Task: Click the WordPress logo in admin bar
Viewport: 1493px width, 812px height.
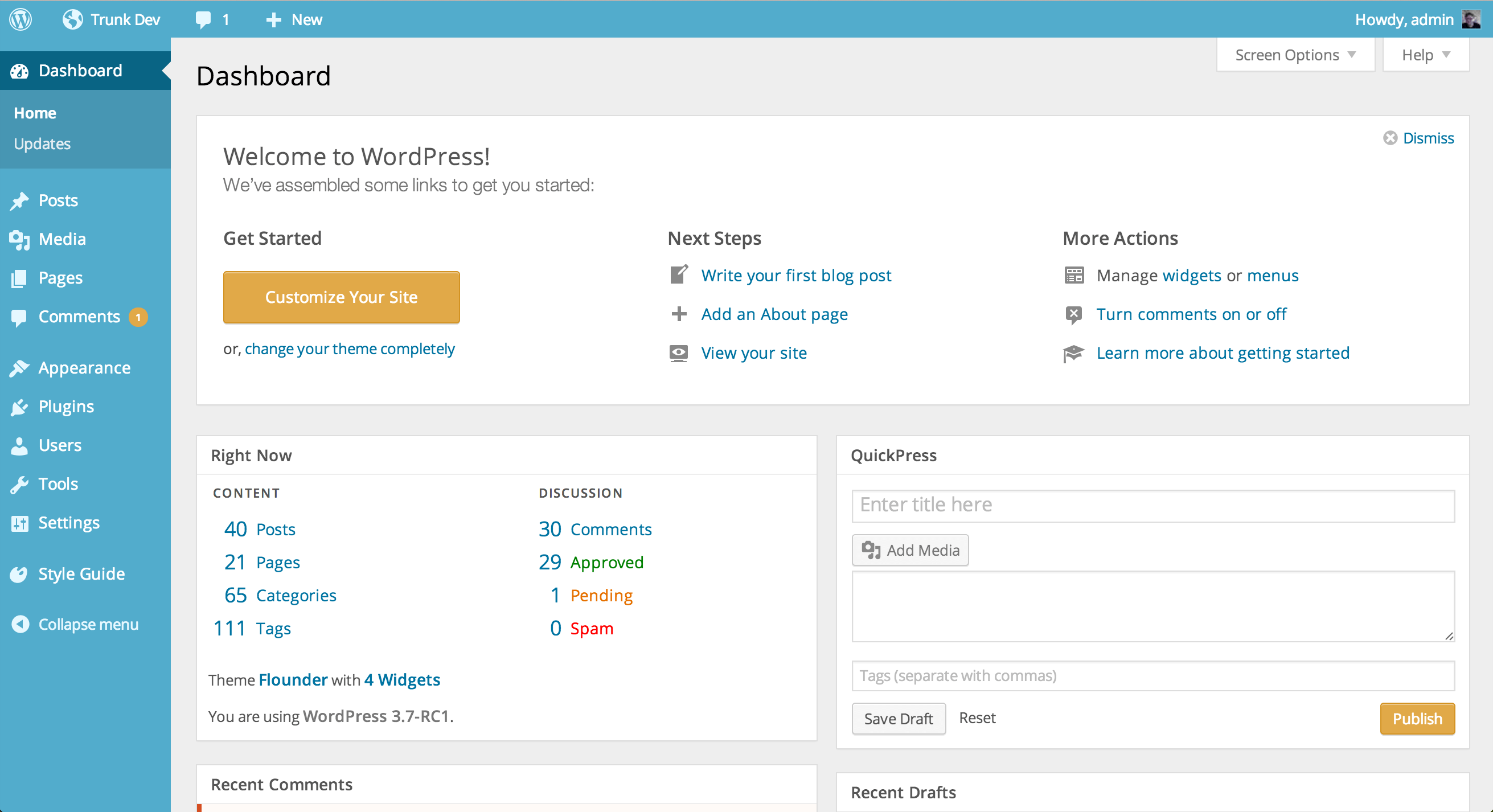Action: [x=21, y=19]
